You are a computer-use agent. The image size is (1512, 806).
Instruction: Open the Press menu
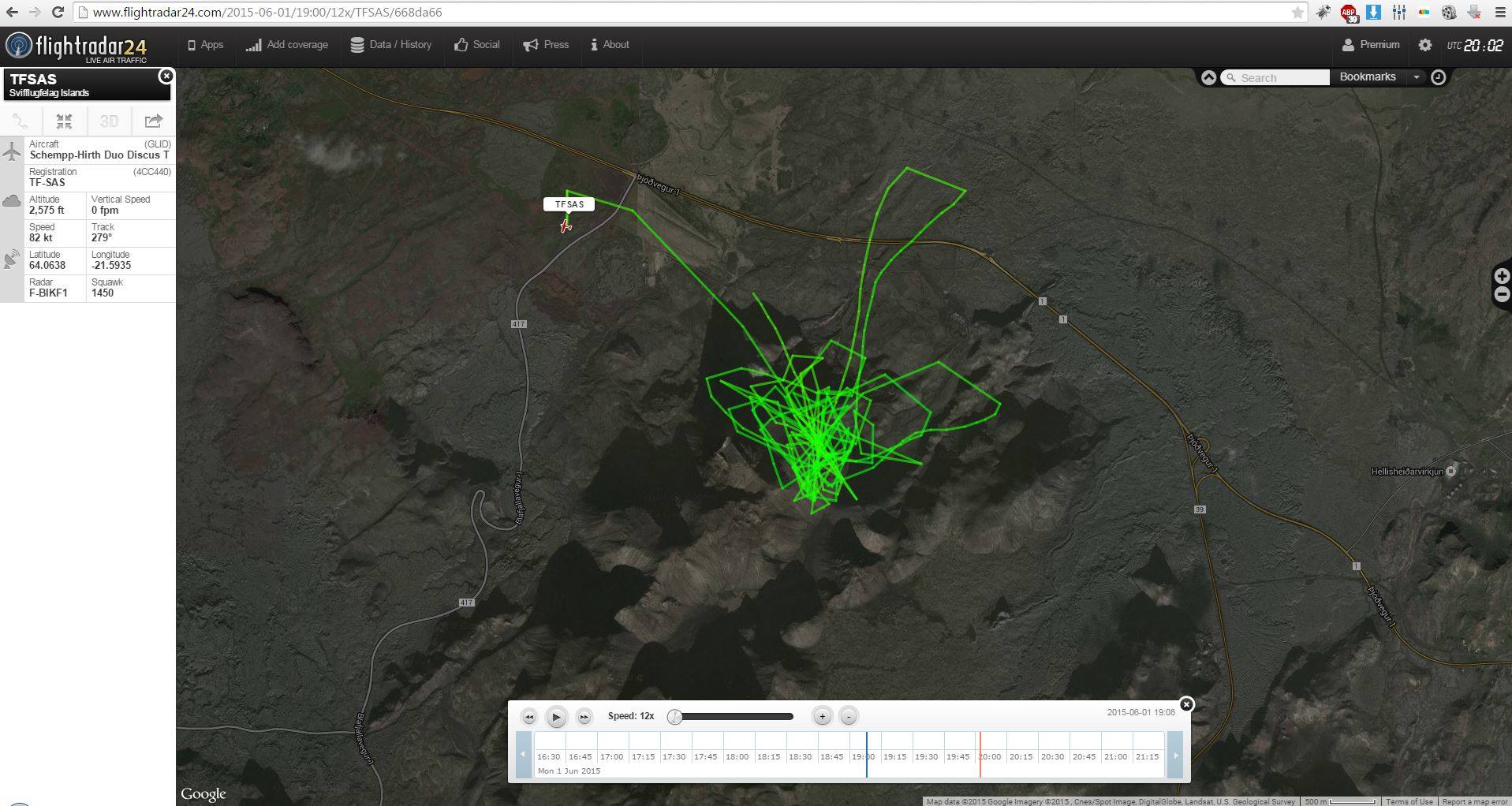(x=546, y=45)
